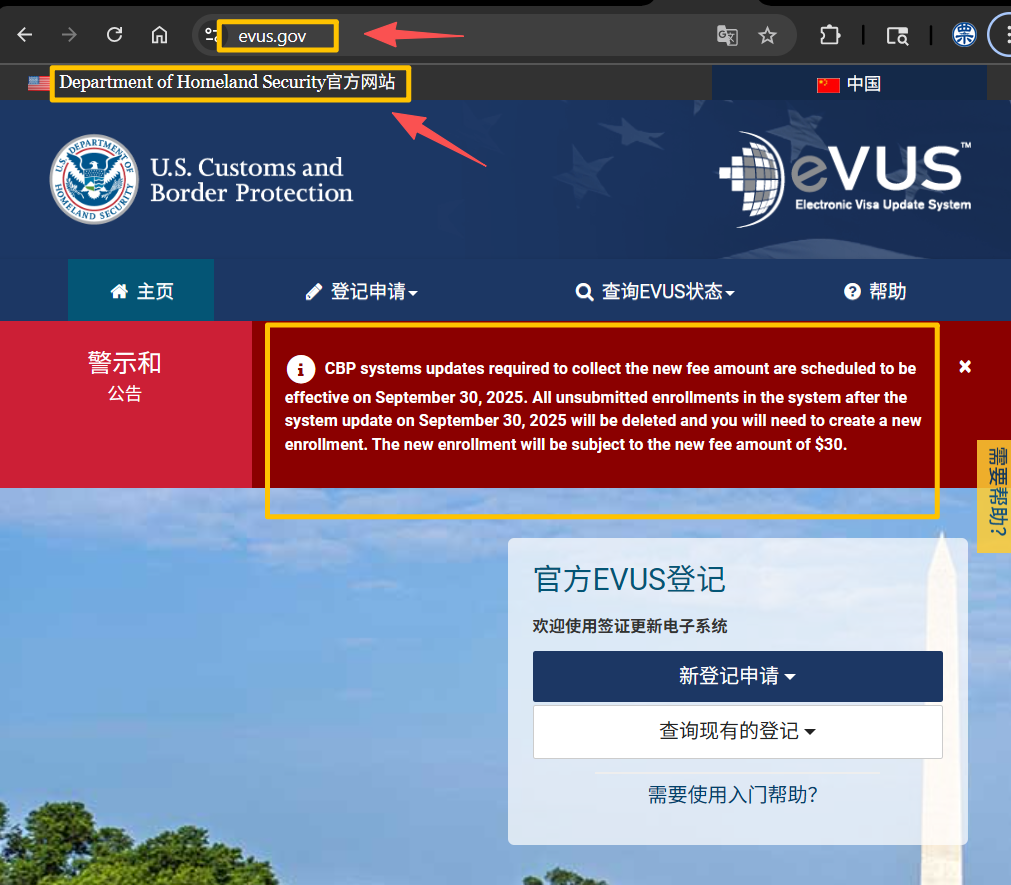Open the site information icon in address bar
Screen dimensions: 1011x885
[212, 35]
